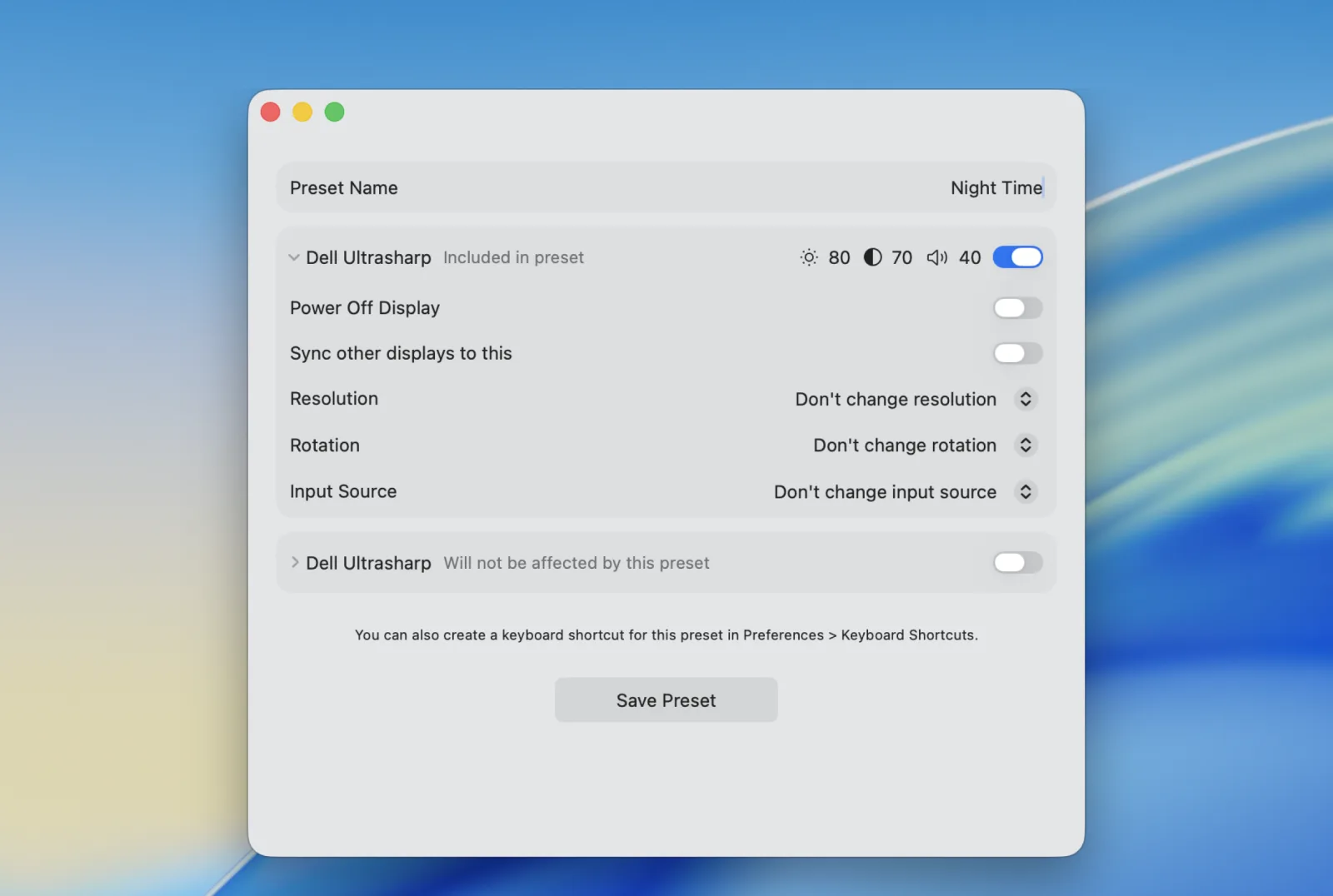
Task: Open the Rotation dropdown
Action: click(1026, 446)
